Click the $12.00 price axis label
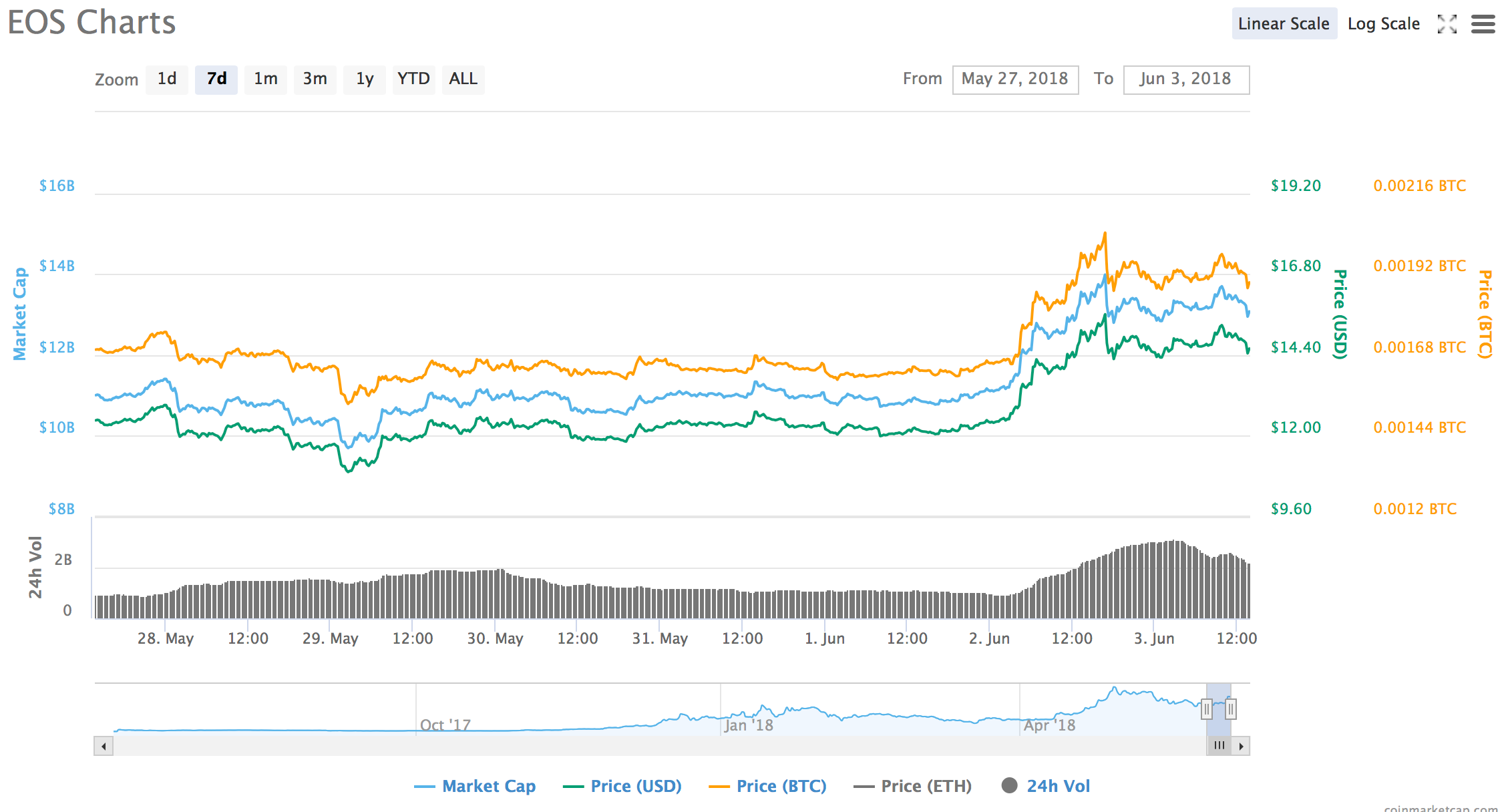The image size is (1512, 812). click(x=1296, y=427)
